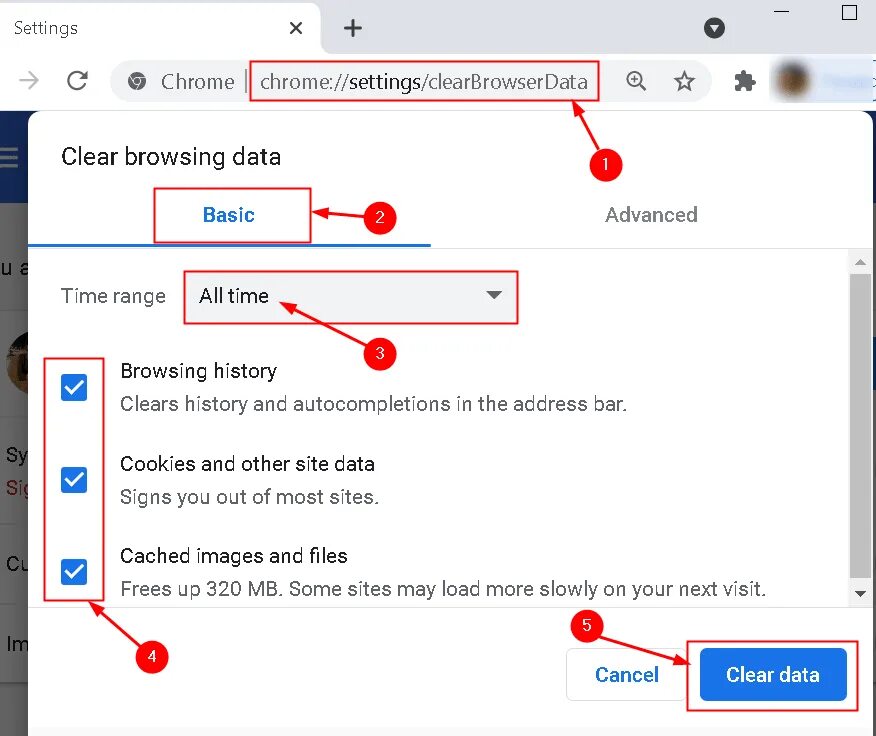Switch to the Basic tab
The height and width of the screenshot is (736, 876).
229,215
